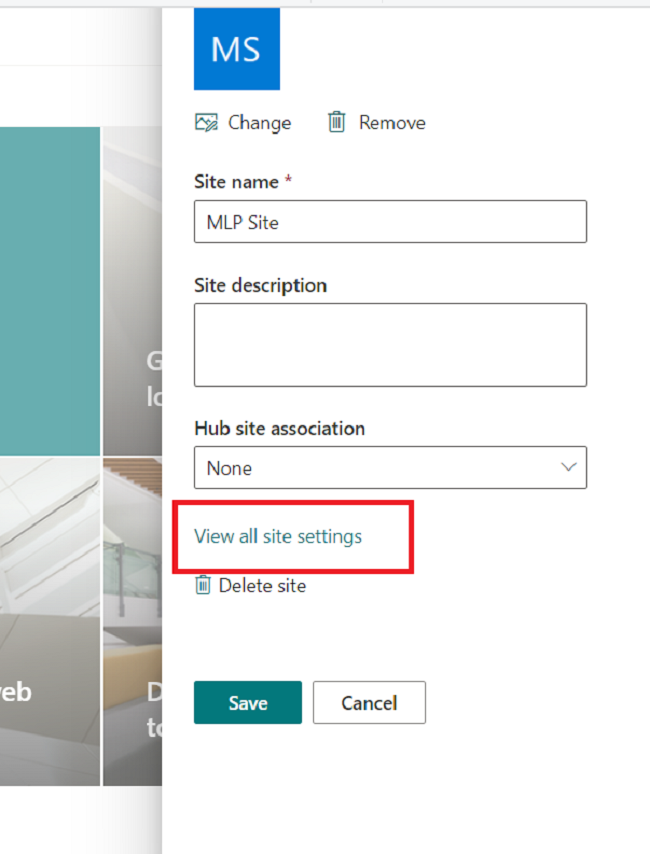The width and height of the screenshot is (650, 854).
Task: Click the Delete site trash icon
Action: click(x=203, y=585)
